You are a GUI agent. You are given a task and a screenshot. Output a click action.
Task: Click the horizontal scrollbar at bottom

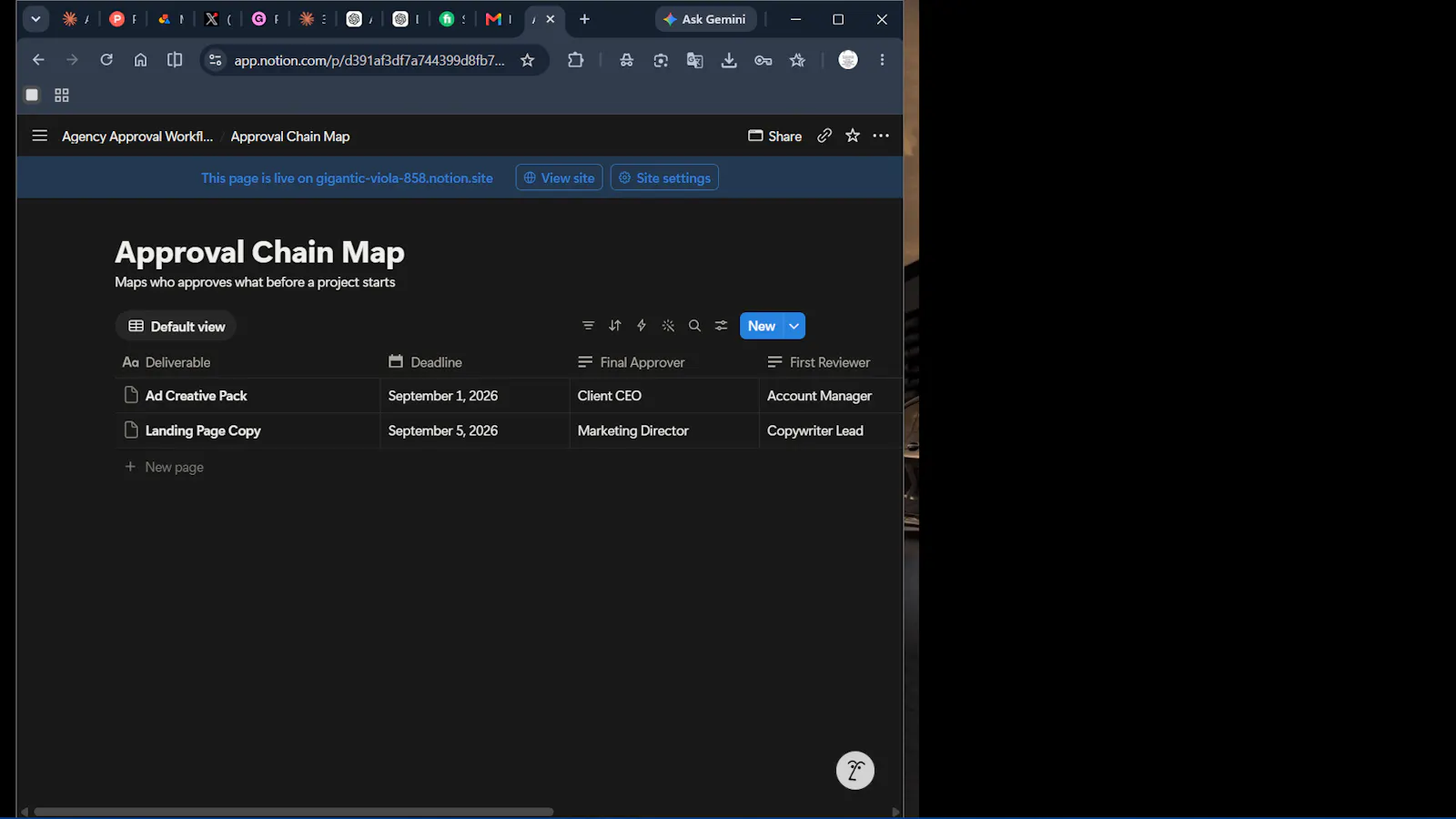[293, 812]
